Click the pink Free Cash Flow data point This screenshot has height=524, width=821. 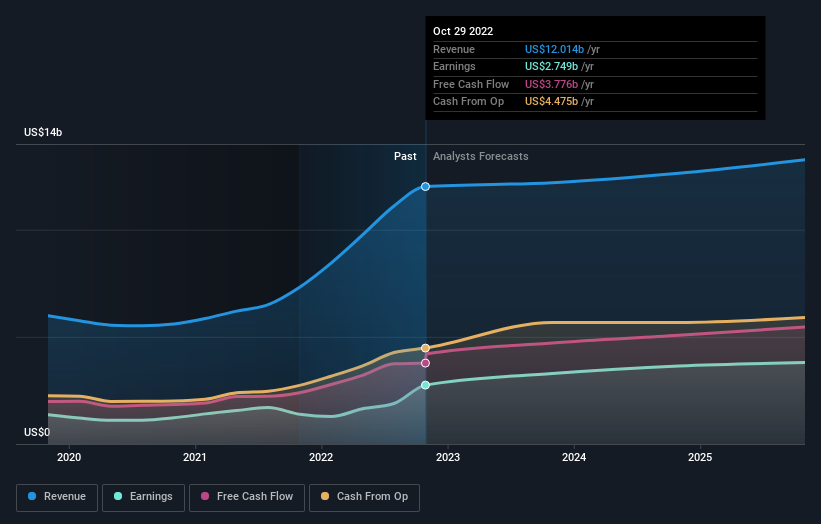(x=426, y=363)
